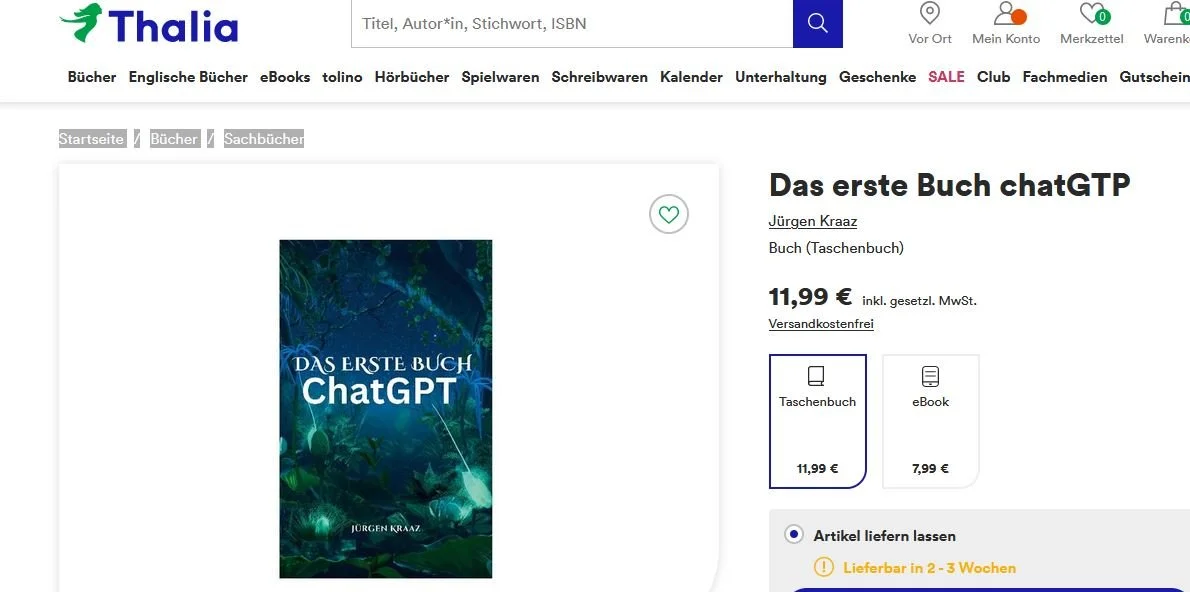Add book to wishlist via heart icon
1190x592 pixels.
669,215
